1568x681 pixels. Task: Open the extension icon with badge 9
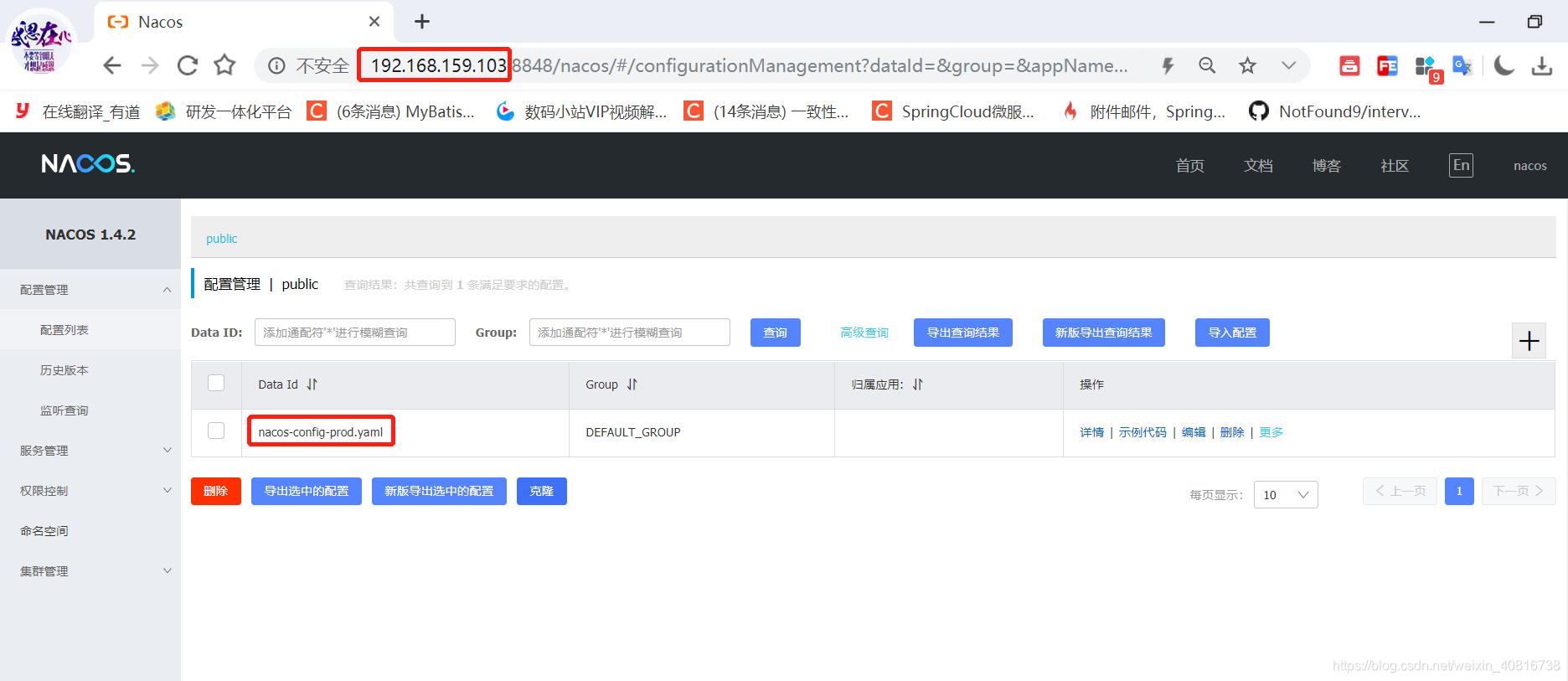(1427, 68)
